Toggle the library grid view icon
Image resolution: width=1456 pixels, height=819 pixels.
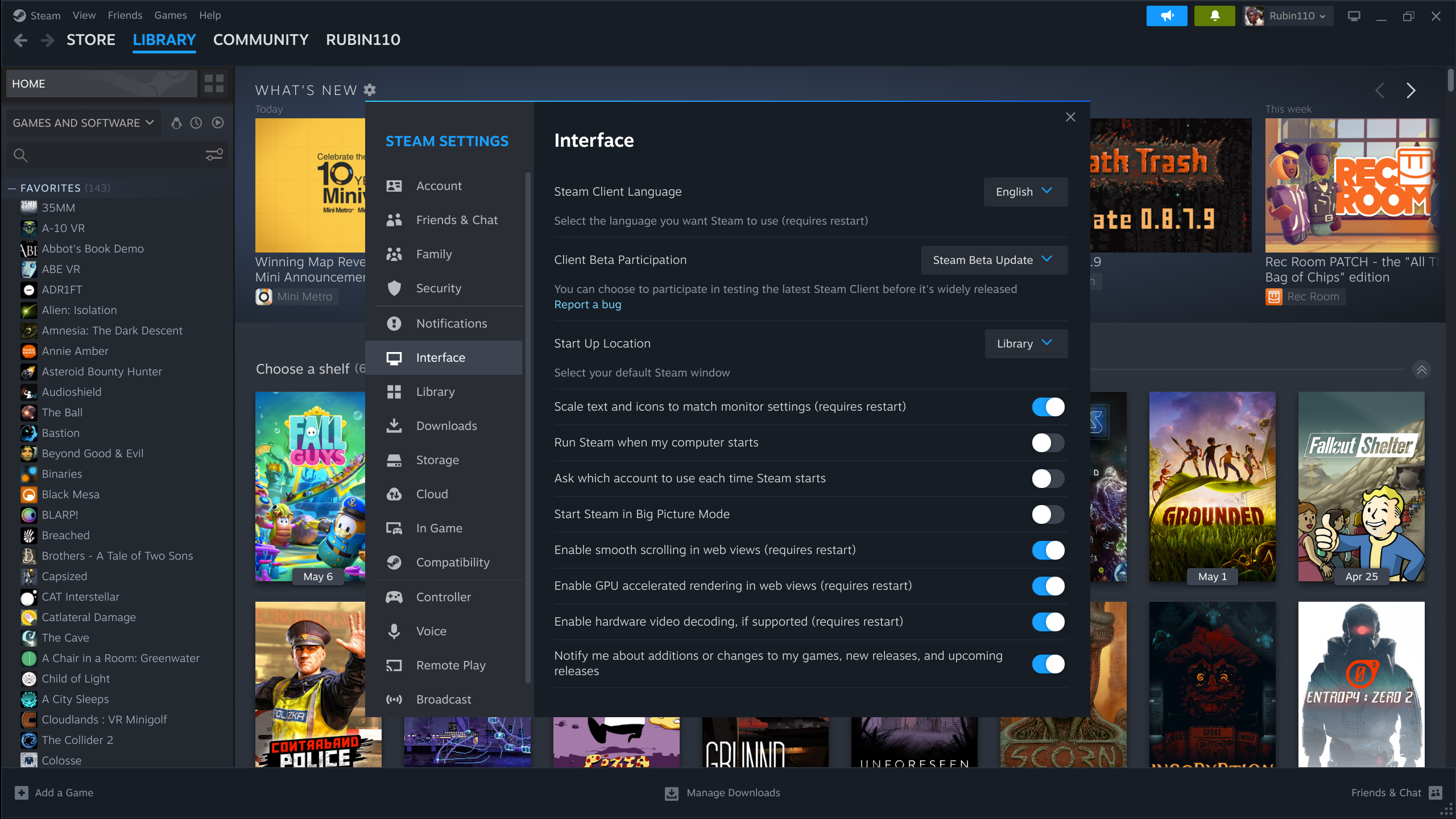(214, 84)
